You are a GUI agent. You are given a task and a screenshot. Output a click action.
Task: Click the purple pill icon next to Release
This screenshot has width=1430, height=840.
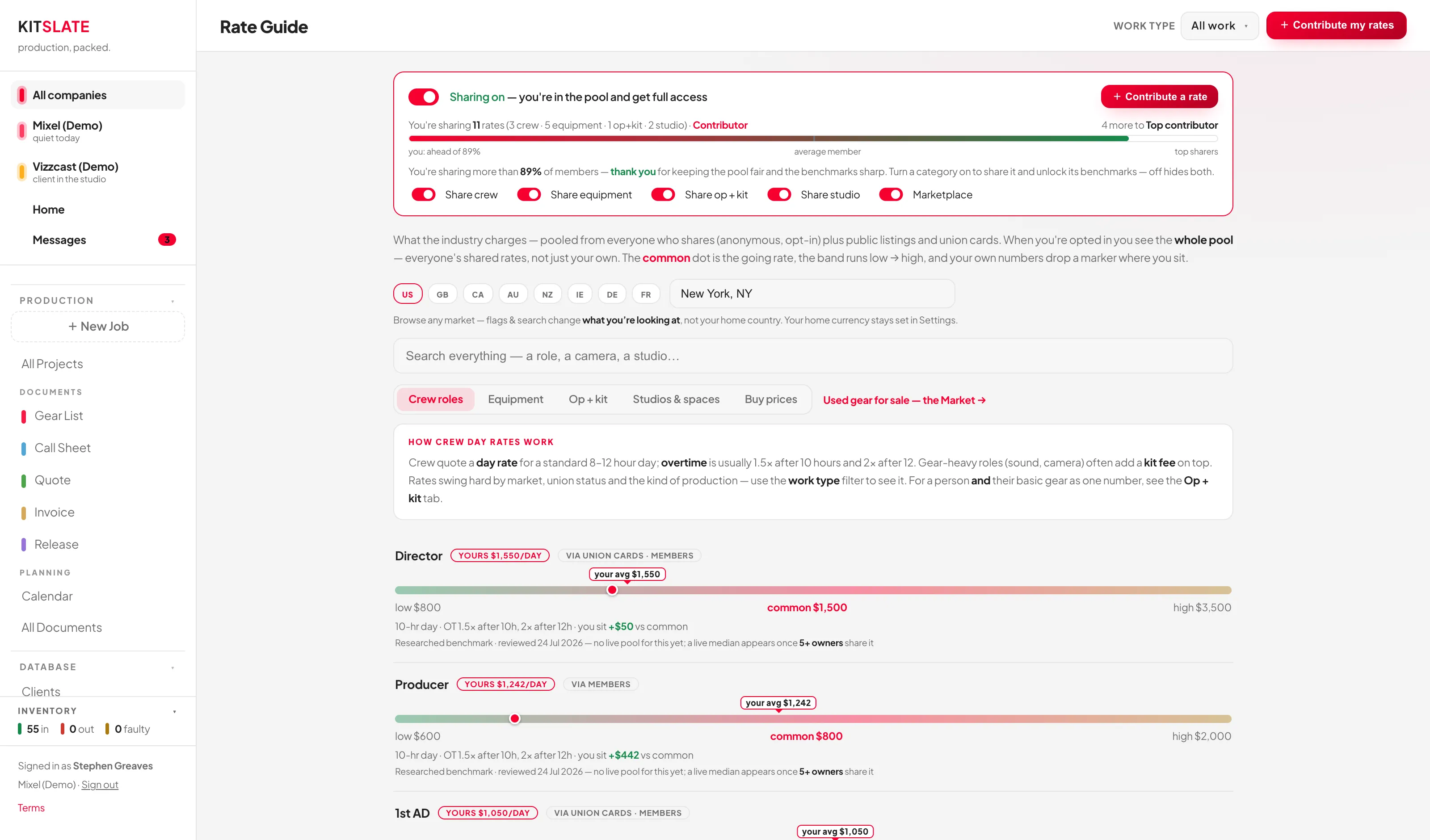pos(23,545)
